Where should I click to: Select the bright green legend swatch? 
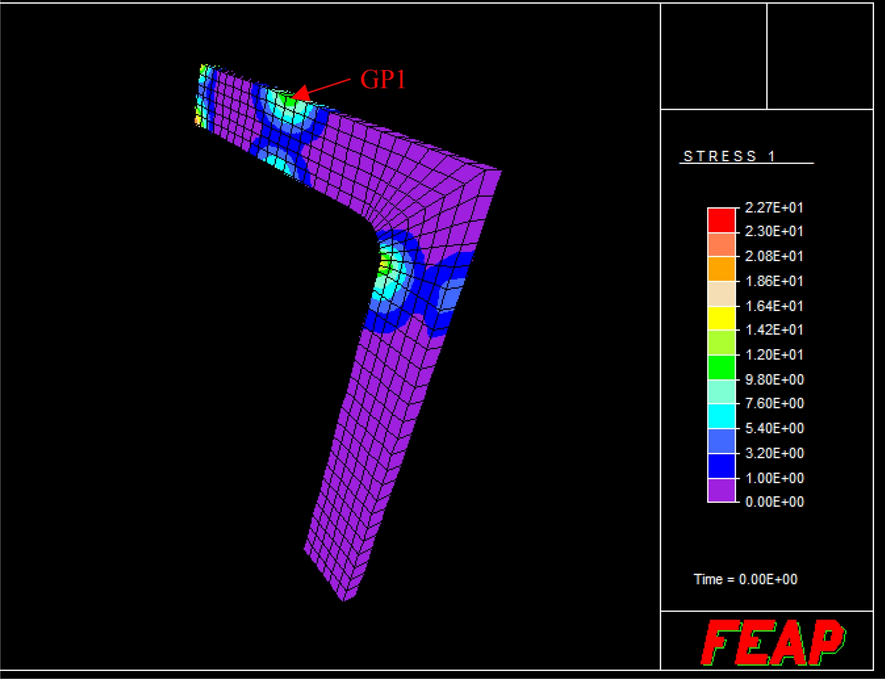[721, 367]
